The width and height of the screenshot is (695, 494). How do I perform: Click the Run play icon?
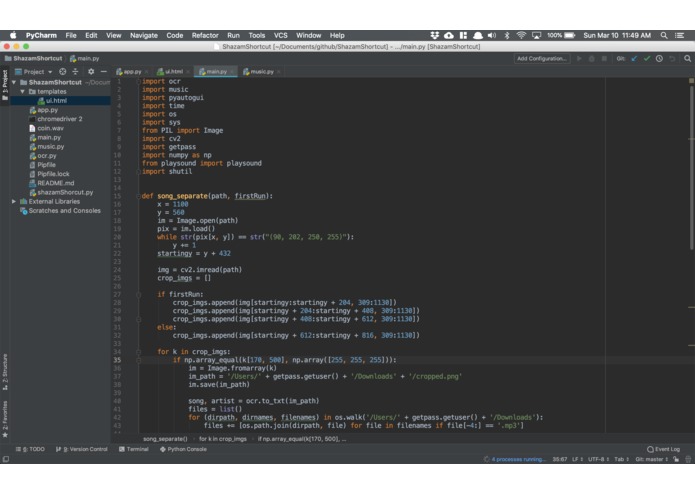579,58
